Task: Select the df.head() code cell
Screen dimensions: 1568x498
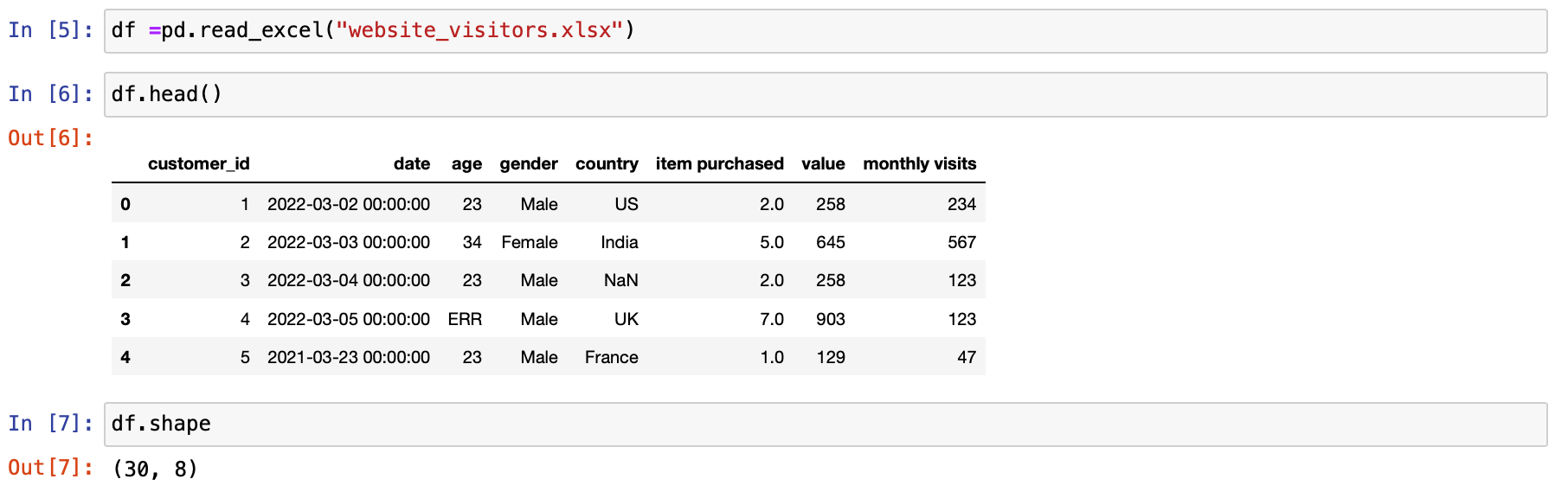Action: pyautogui.click(x=826, y=94)
